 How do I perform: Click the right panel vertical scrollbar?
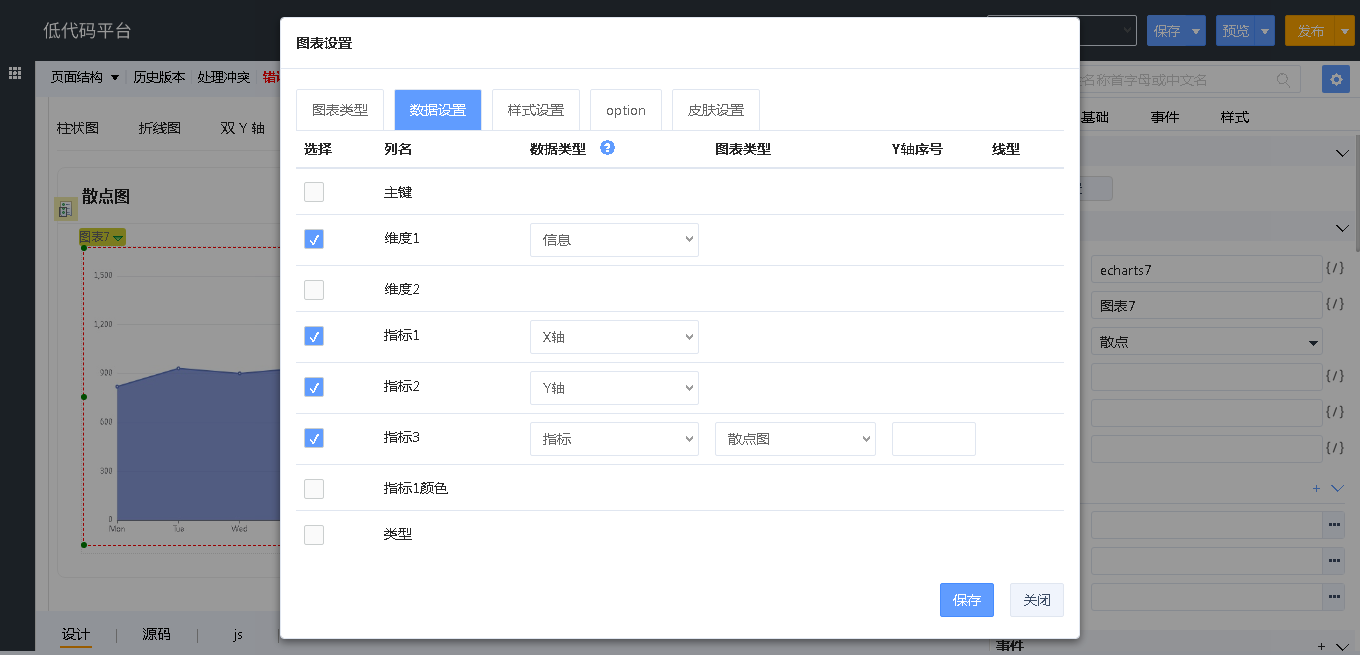coord(1356,194)
